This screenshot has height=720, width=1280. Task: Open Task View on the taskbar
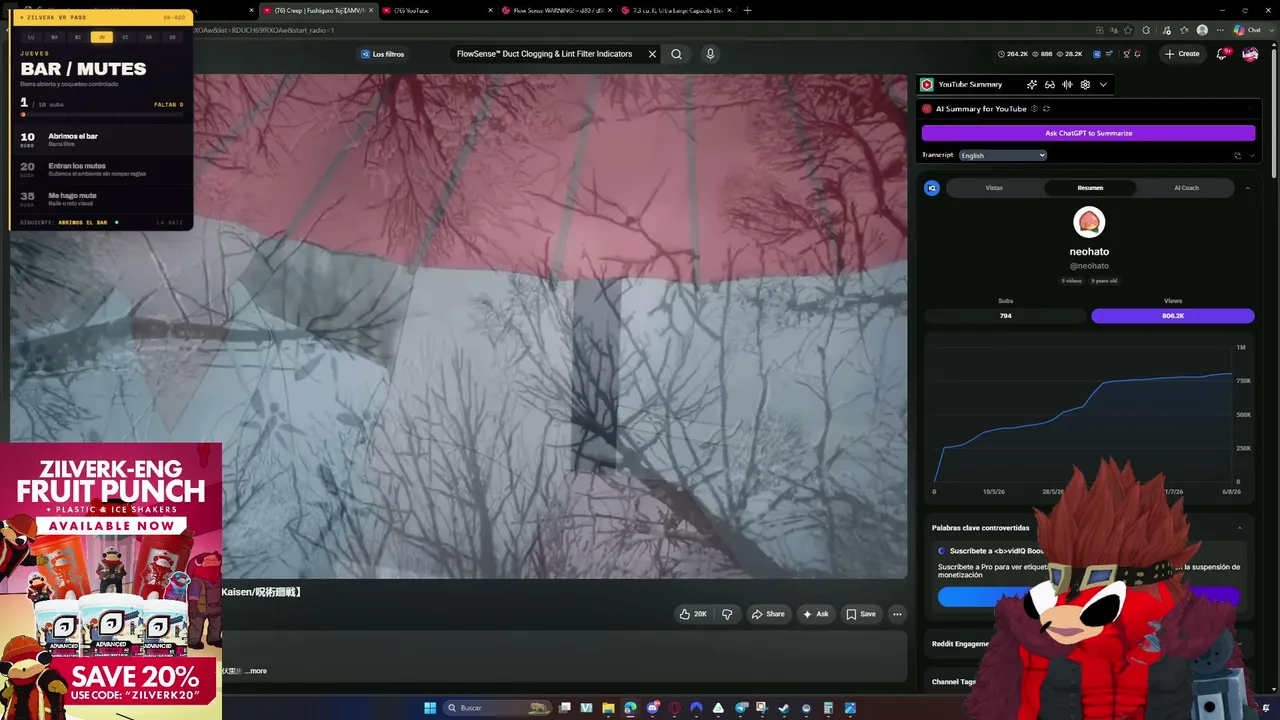[565, 708]
